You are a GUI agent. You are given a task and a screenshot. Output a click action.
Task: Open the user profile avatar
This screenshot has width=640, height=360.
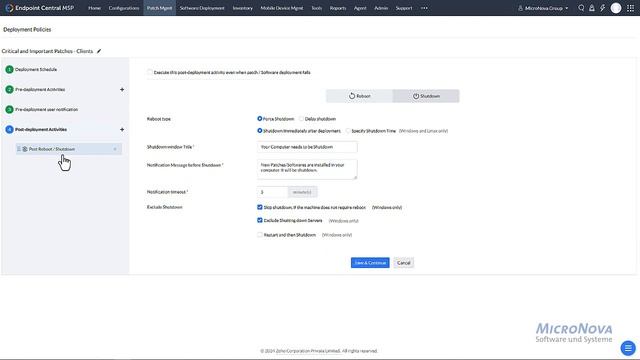pos(616,8)
